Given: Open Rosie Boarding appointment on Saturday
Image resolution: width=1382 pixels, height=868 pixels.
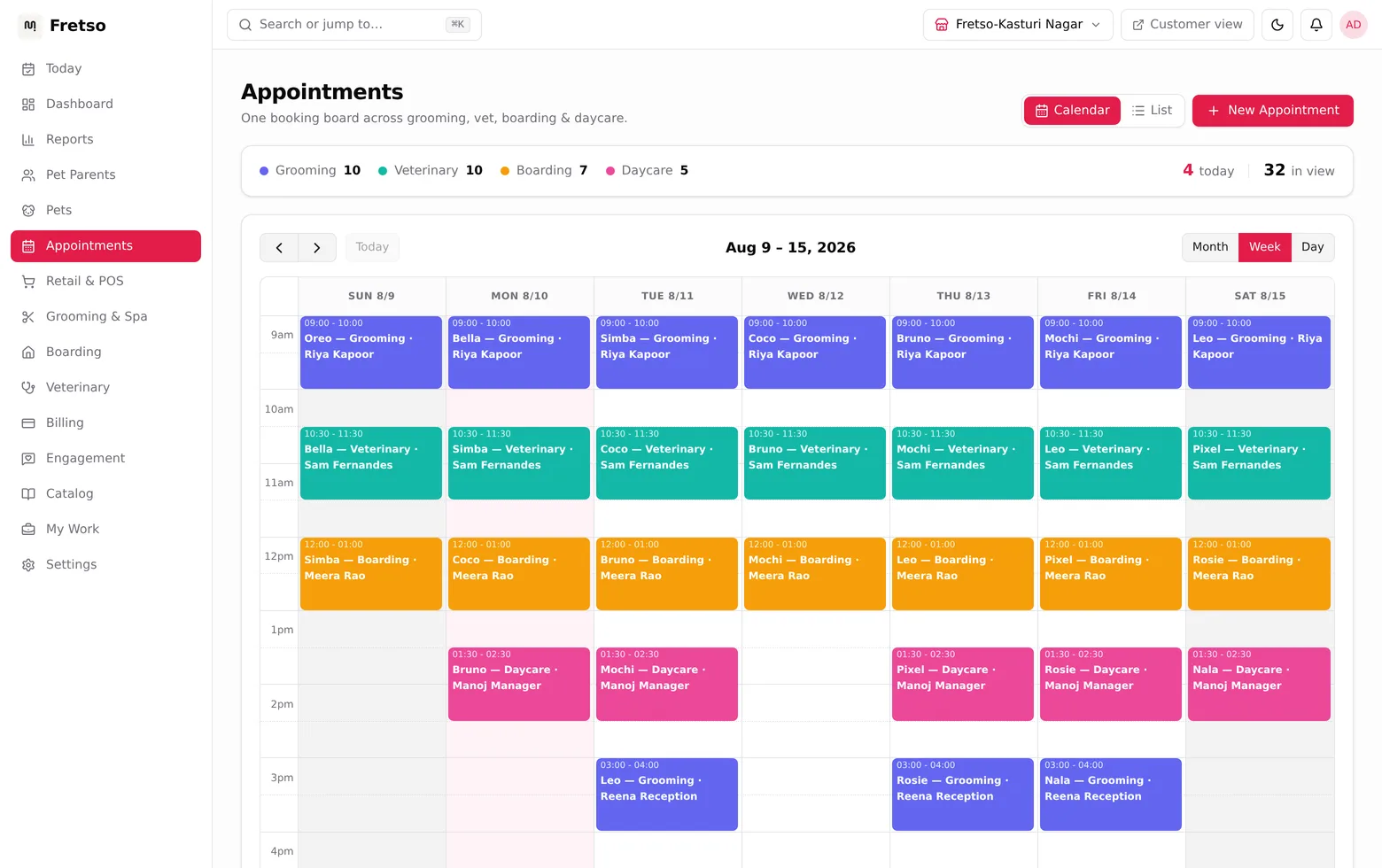Looking at the screenshot, I should tap(1260, 574).
